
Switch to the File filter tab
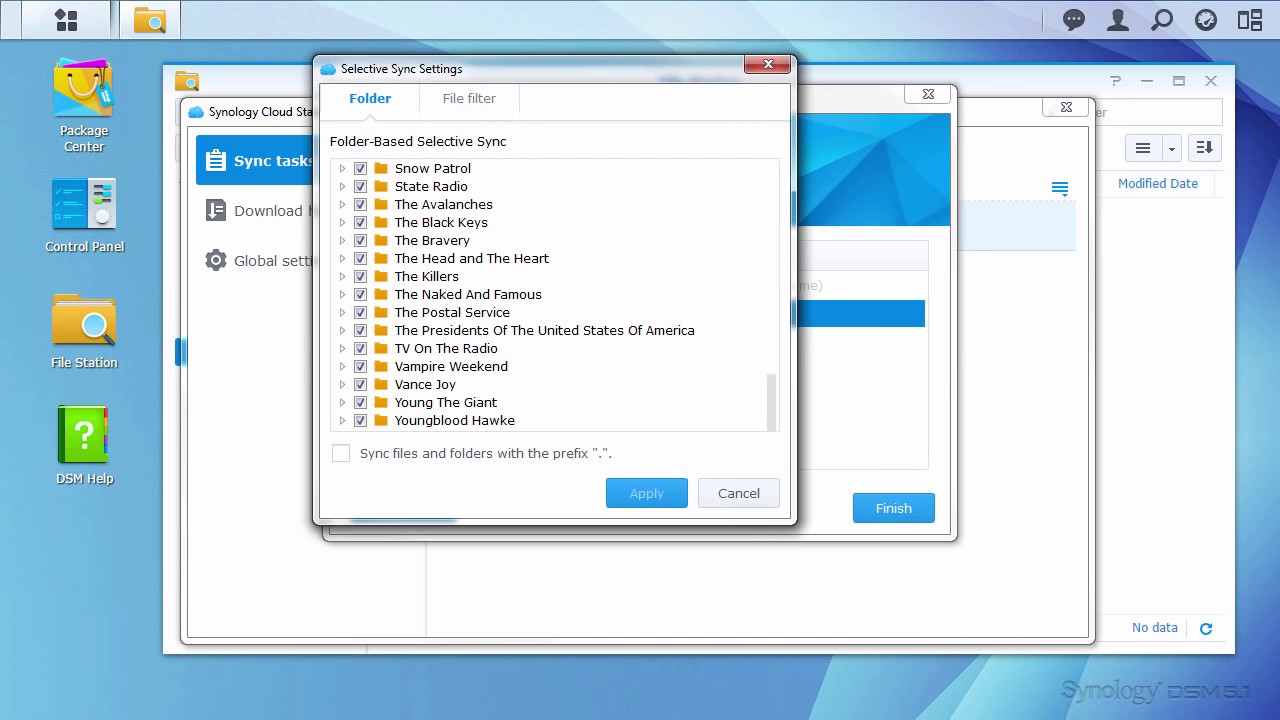469,98
